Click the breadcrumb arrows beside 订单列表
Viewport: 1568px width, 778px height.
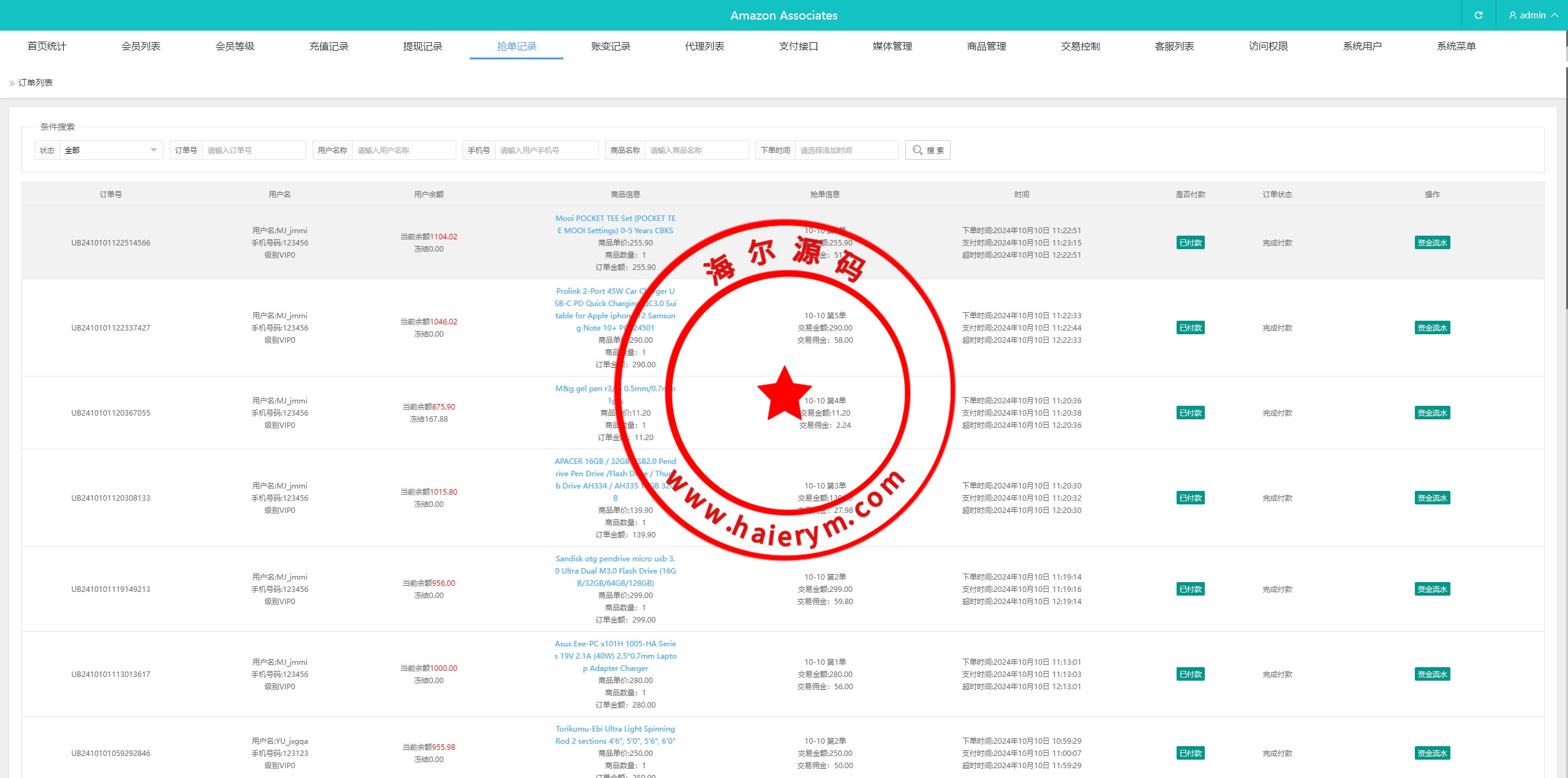12,83
